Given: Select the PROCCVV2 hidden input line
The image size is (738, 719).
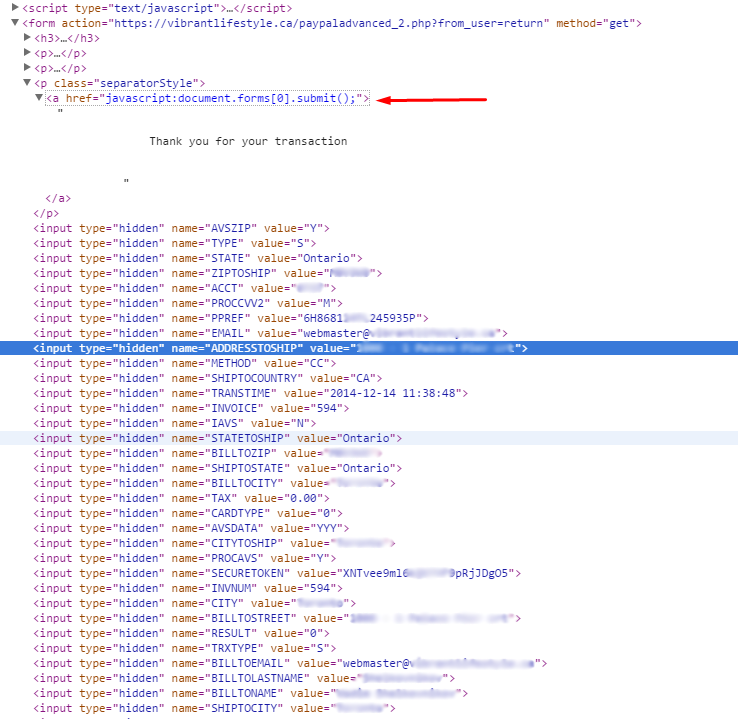Looking at the screenshot, I should click(188, 304).
